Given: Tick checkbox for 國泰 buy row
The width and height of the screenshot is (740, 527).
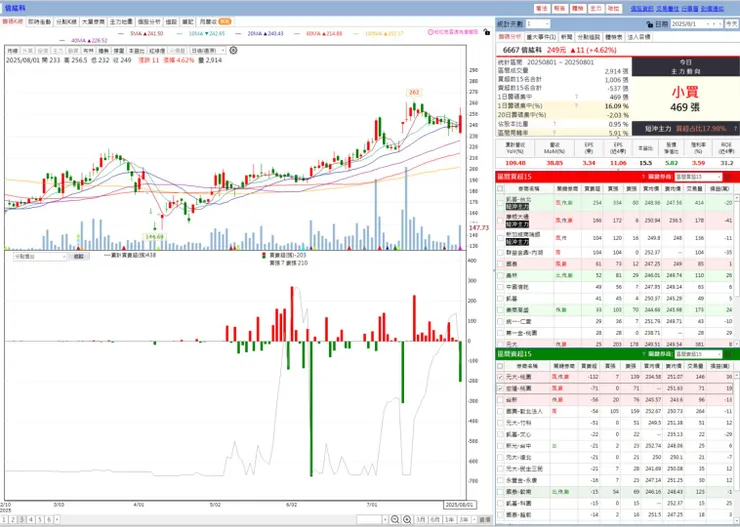Looking at the screenshot, I should [500, 264].
